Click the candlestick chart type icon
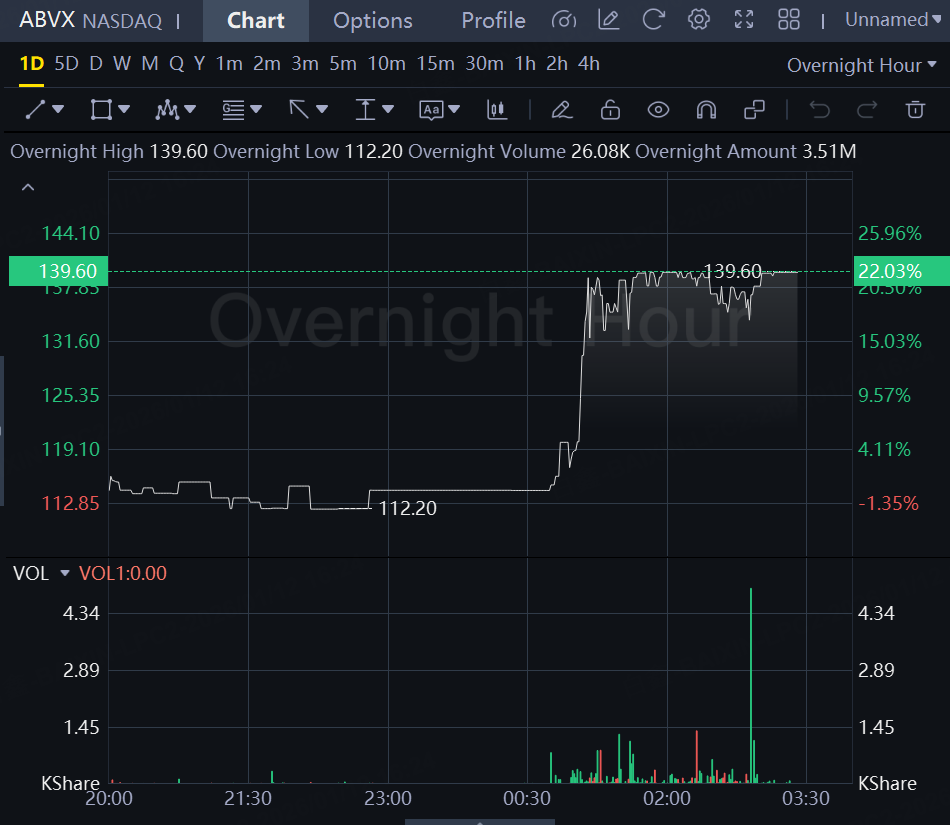The width and height of the screenshot is (950, 825). click(x=497, y=110)
